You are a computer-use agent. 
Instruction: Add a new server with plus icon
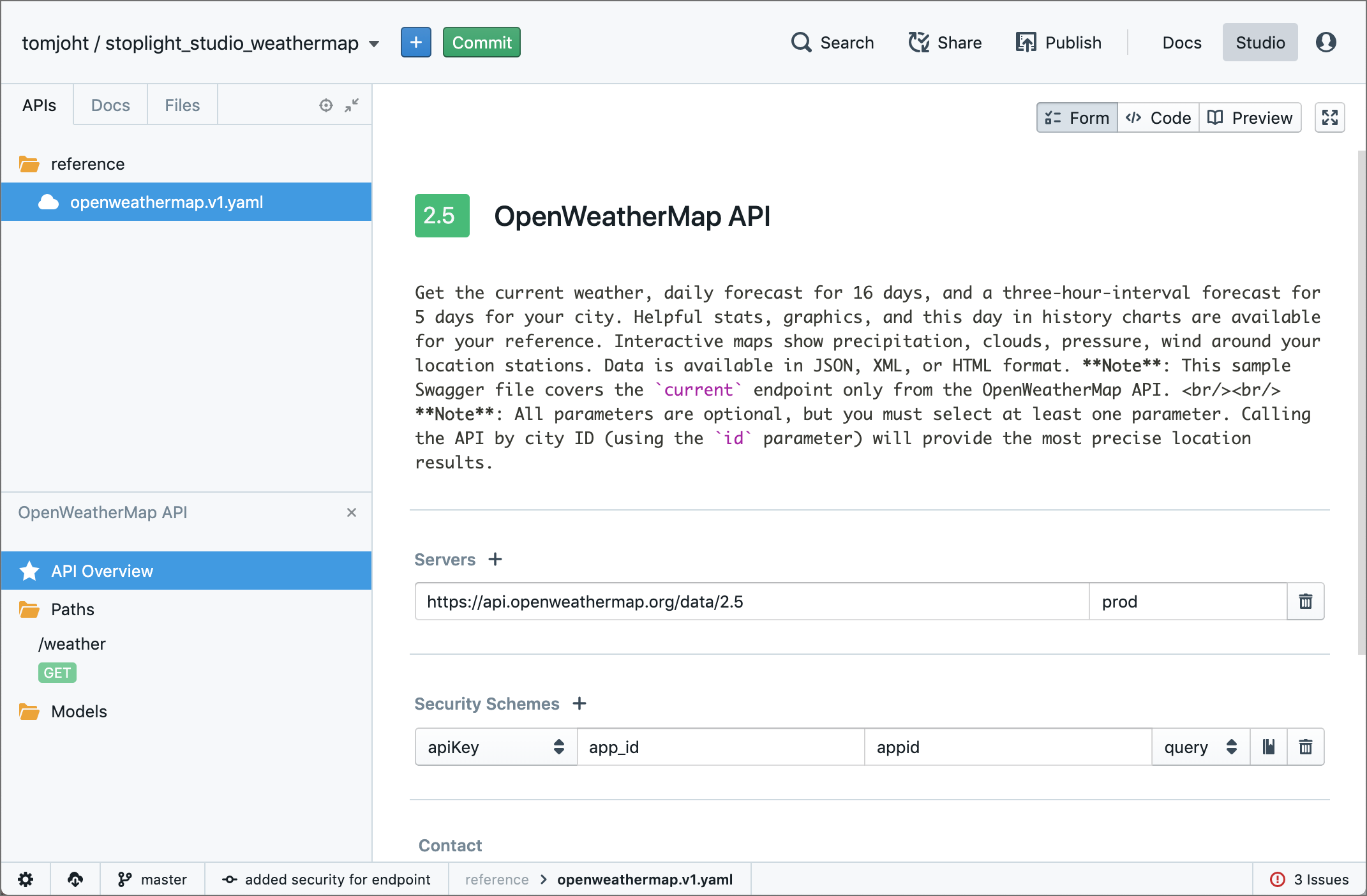click(495, 559)
